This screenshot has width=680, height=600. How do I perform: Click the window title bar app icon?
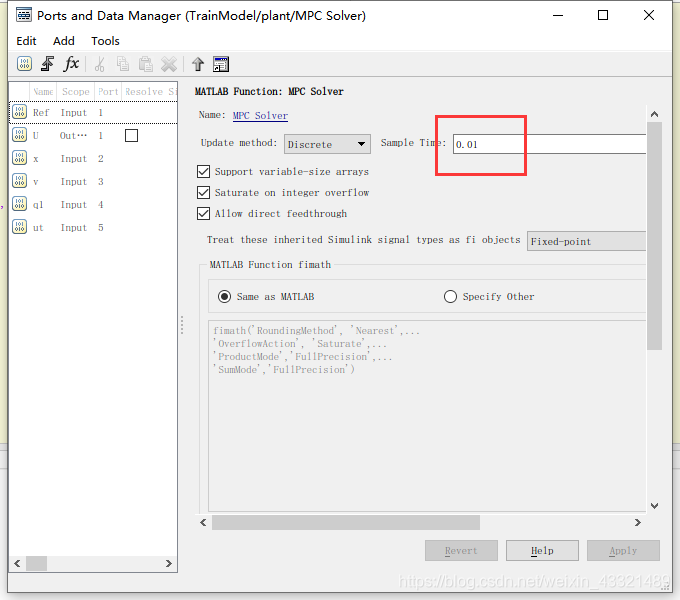click(x=24, y=15)
